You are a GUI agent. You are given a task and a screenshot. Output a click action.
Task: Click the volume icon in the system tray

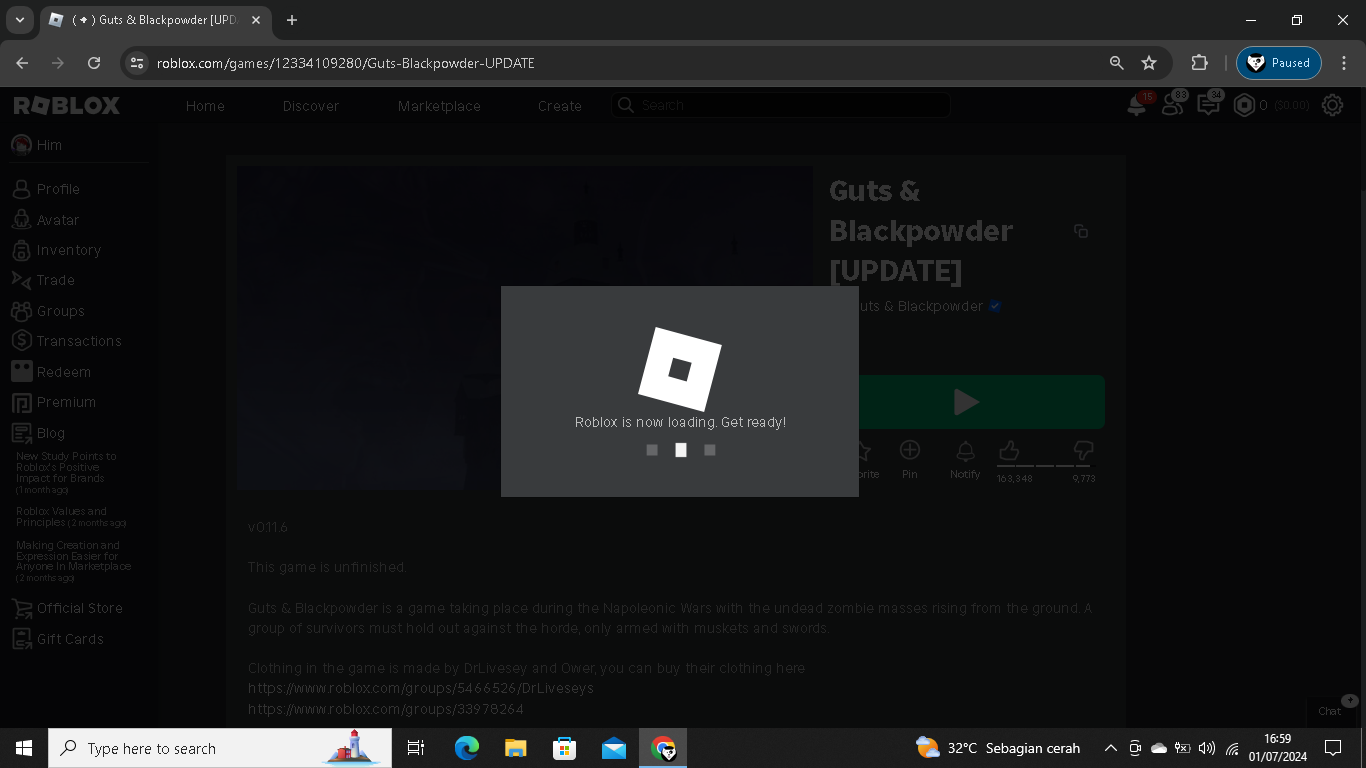coord(1207,748)
